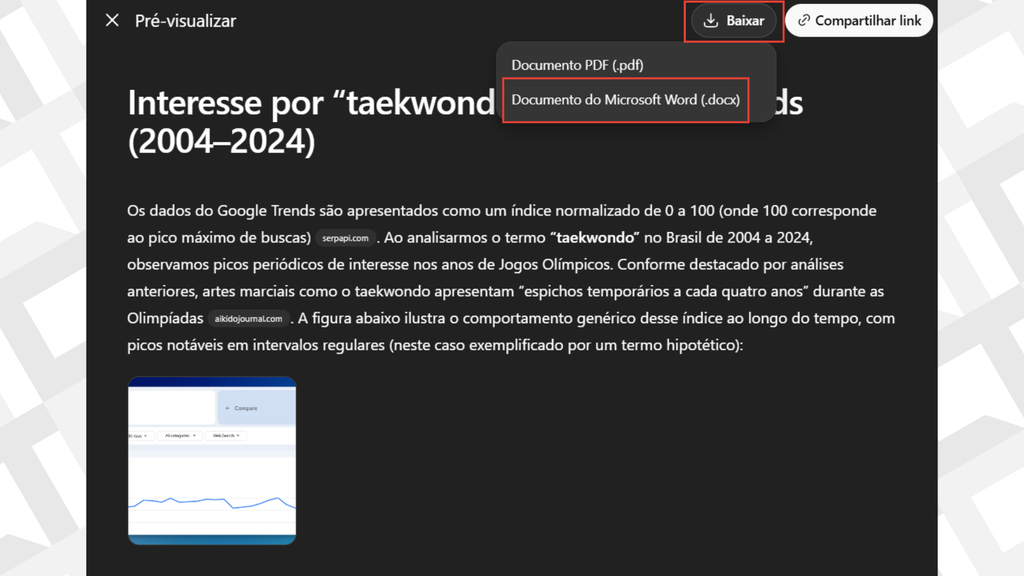
Task: Choose Documento do Microsoft Word (.docx)
Action: click(626, 100)
